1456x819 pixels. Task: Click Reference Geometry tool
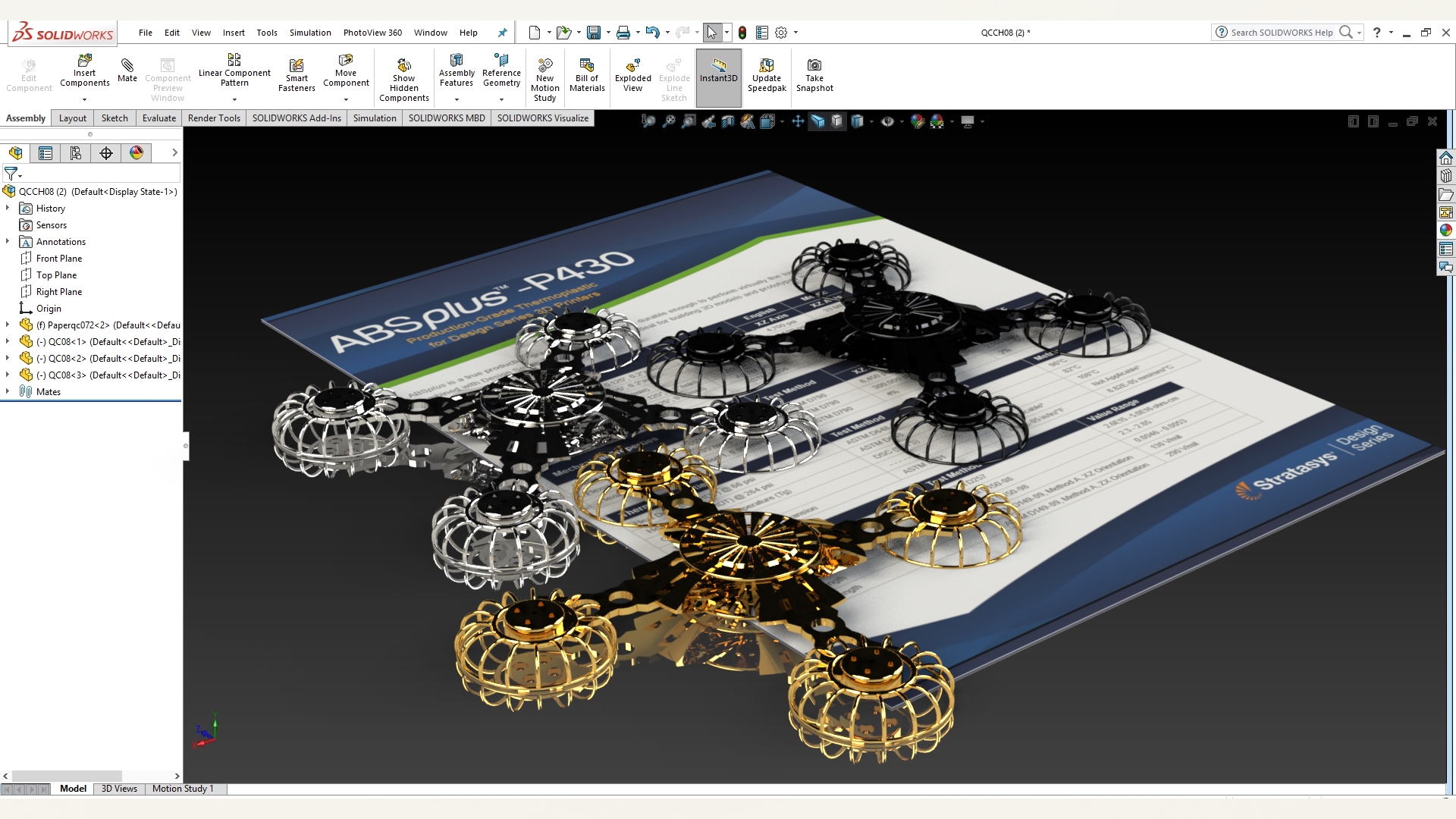pyautogui.click(x=501, y=71)
